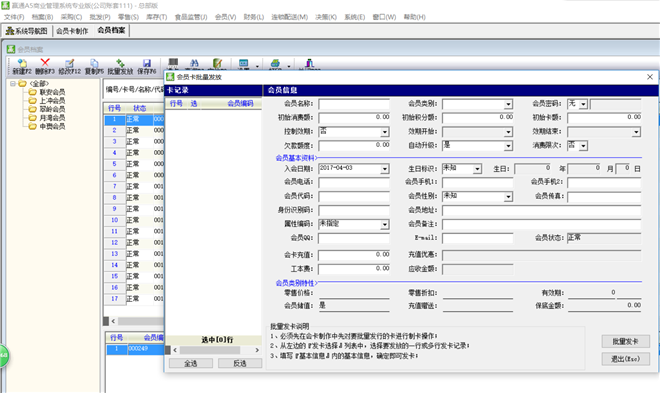Image resolution: width=660 pixels, height=393 pixels.
Task: Collapse the 全部 tree root node
Action: tap(13, 84)
